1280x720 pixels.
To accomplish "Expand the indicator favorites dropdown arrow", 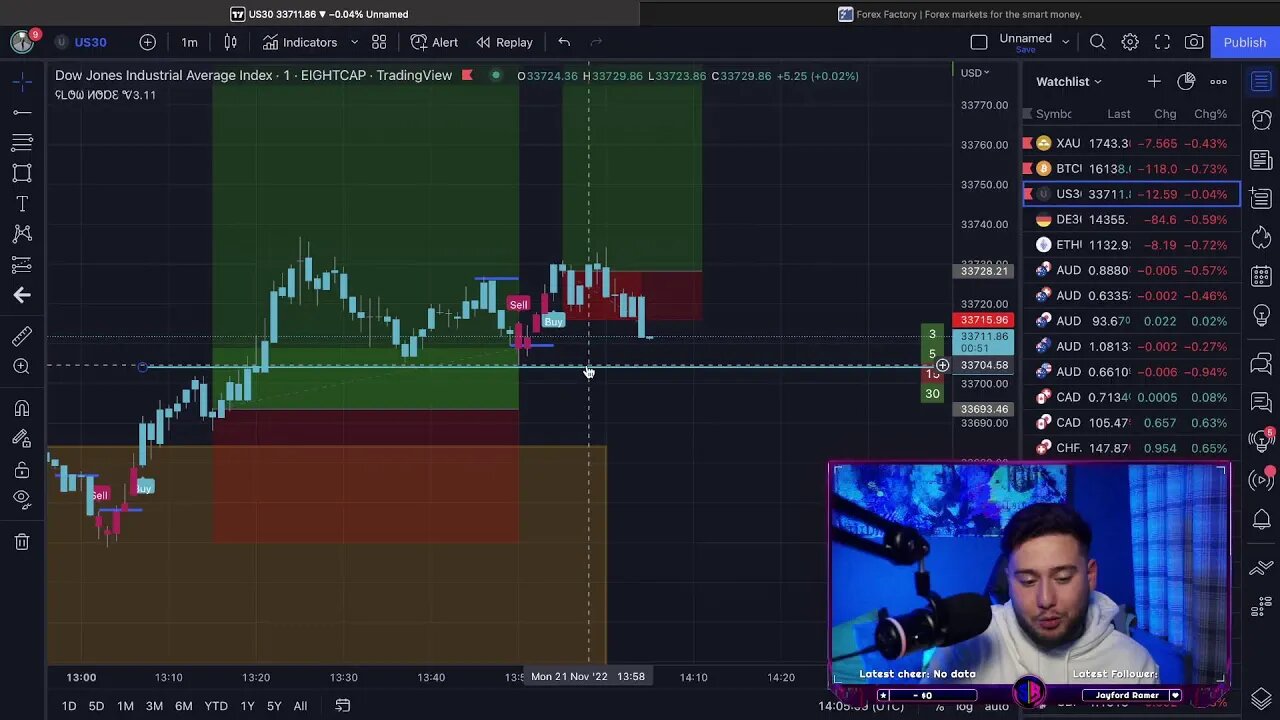I will [x=354, y=42].
